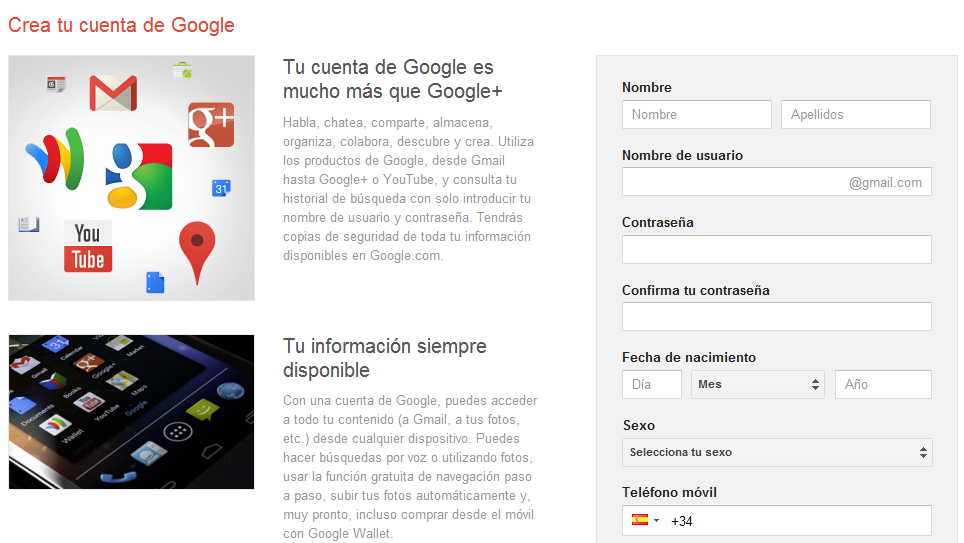Click the Spanish flag country selector
964x543 pixels.
tap(645, 520)
